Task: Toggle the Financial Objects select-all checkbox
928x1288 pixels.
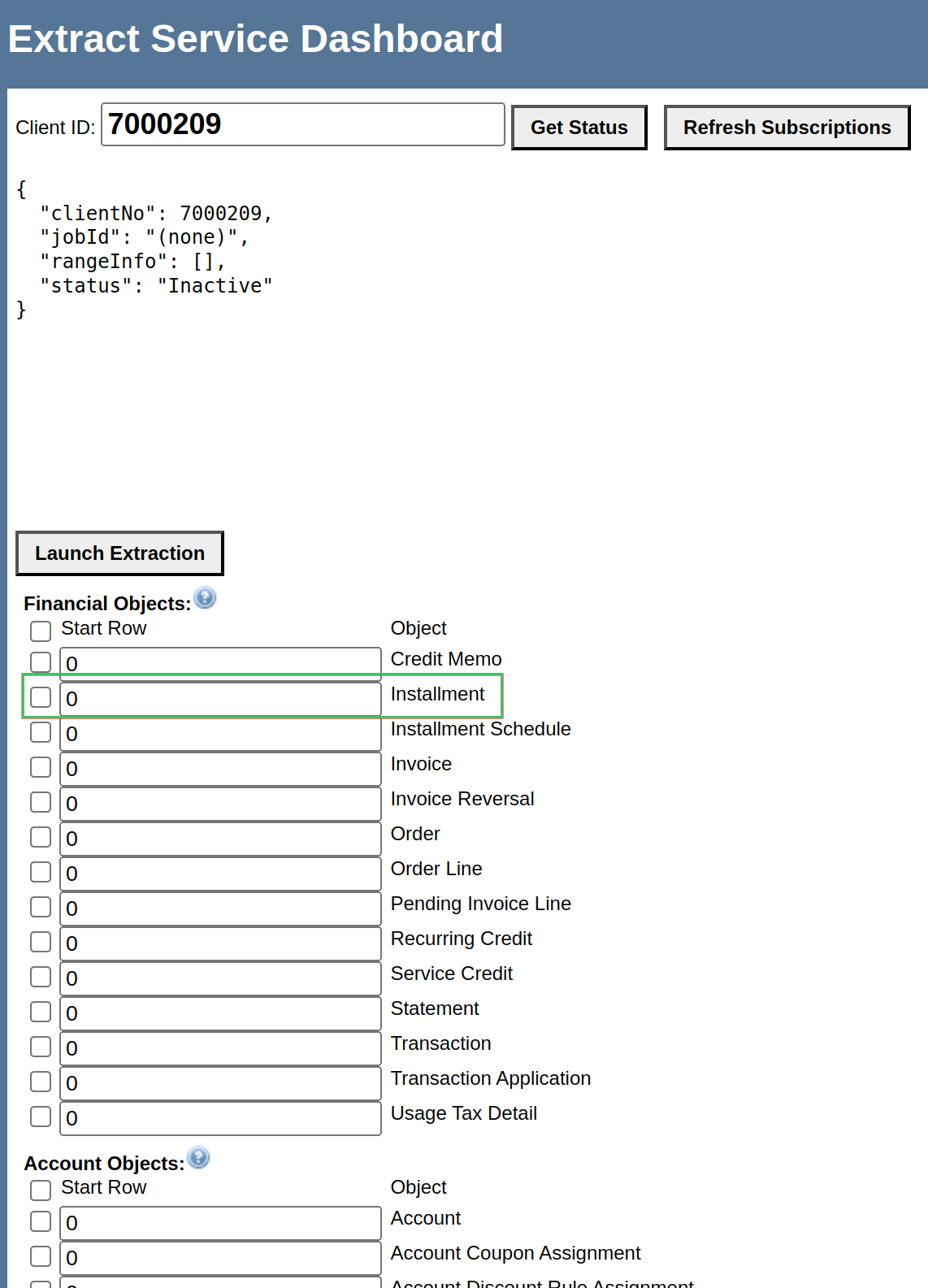Action: point(41,631)
